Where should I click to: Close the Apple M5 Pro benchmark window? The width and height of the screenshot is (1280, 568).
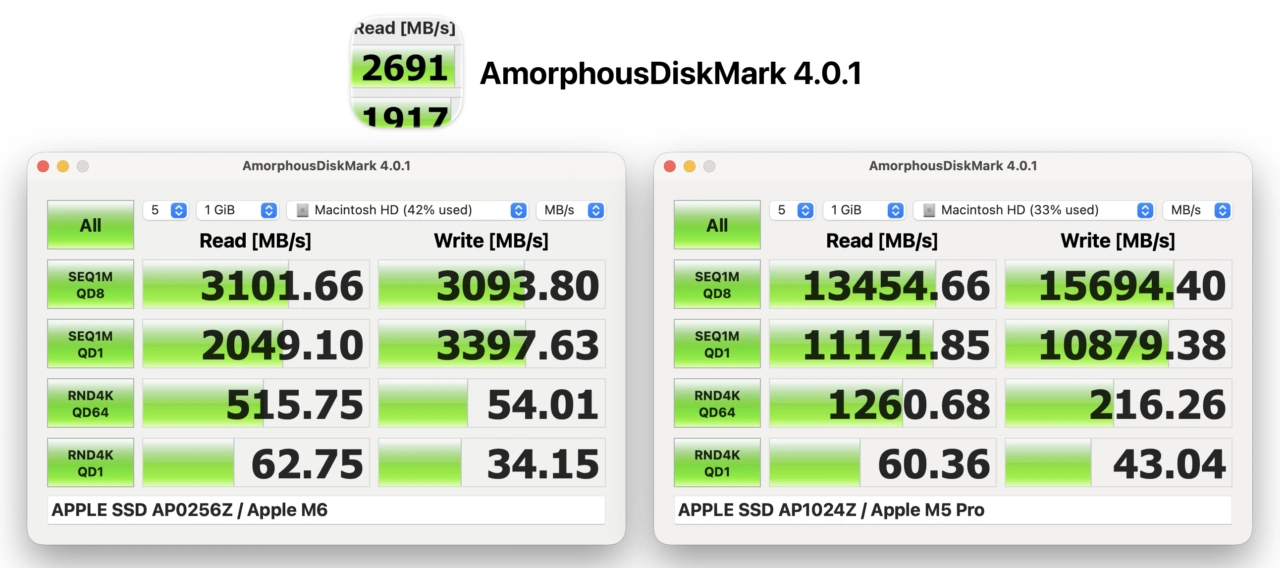(x=670, y=166)
